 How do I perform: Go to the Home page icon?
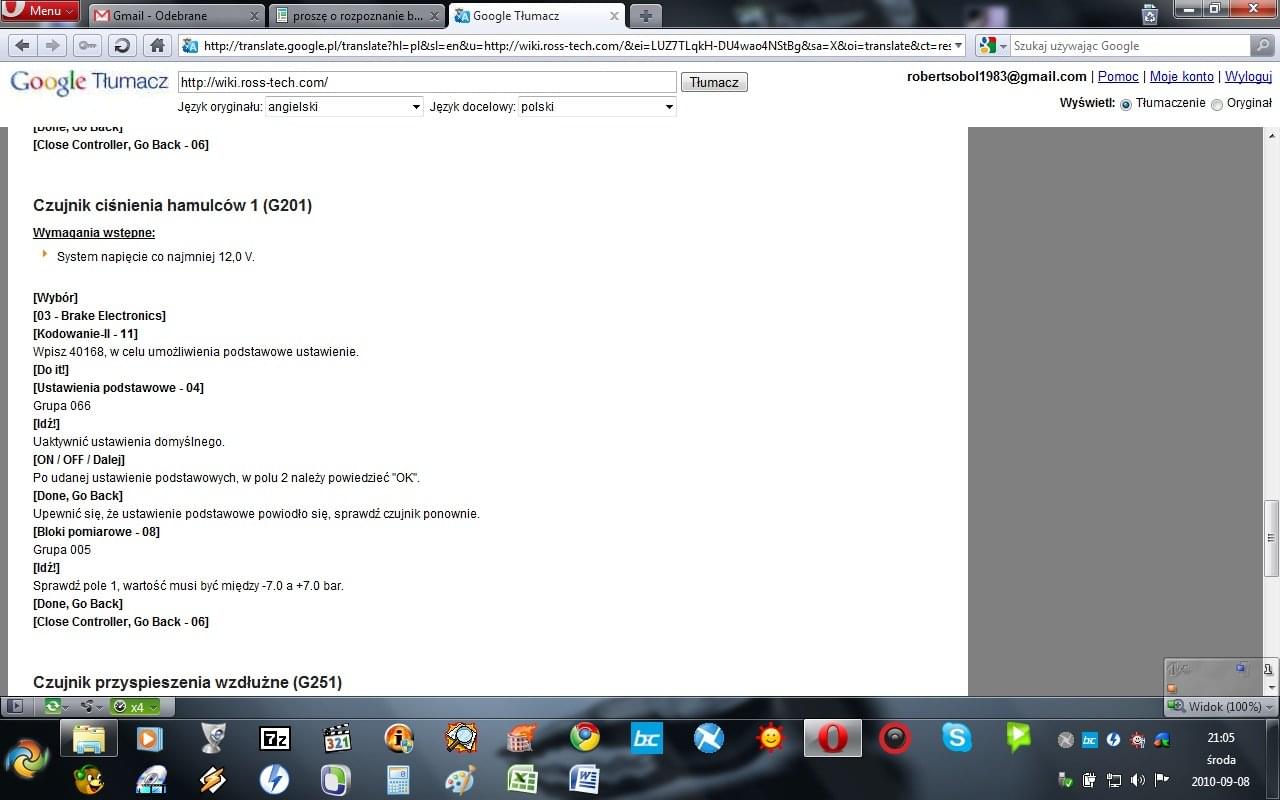click(156, 45)
